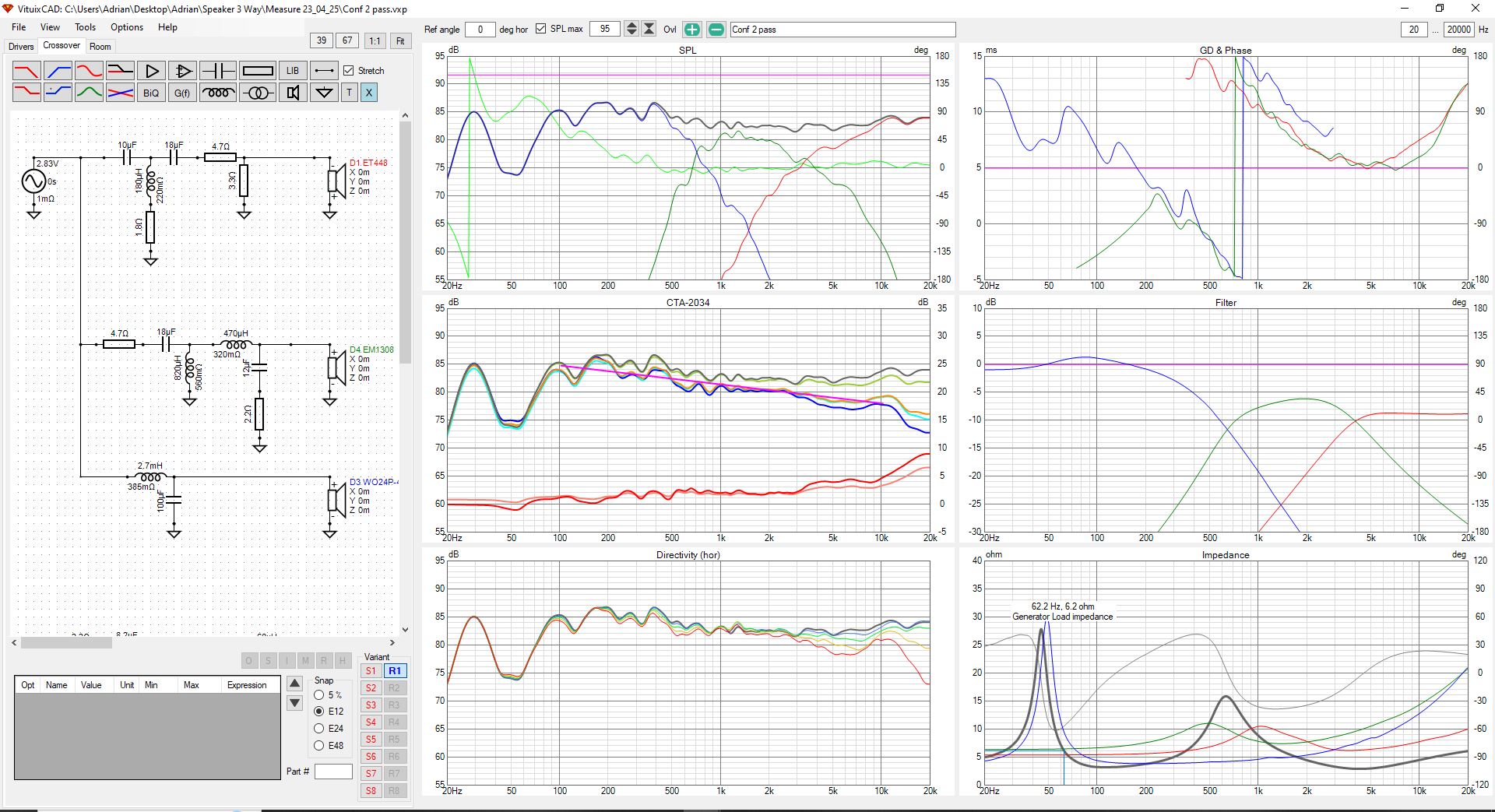Add overlay with the green plus button
The height and width of the screenshot is (812, 1495).
[x=692, y=30]
